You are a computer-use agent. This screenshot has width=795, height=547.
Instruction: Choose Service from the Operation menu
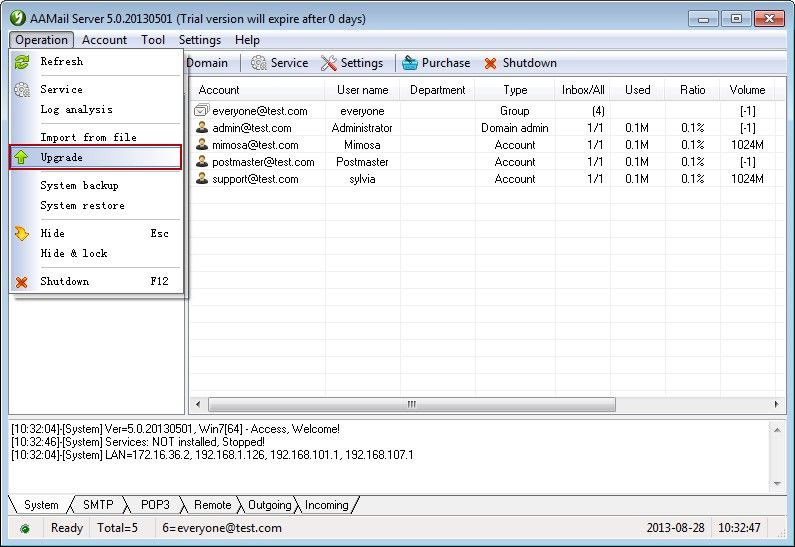(96, 89)
